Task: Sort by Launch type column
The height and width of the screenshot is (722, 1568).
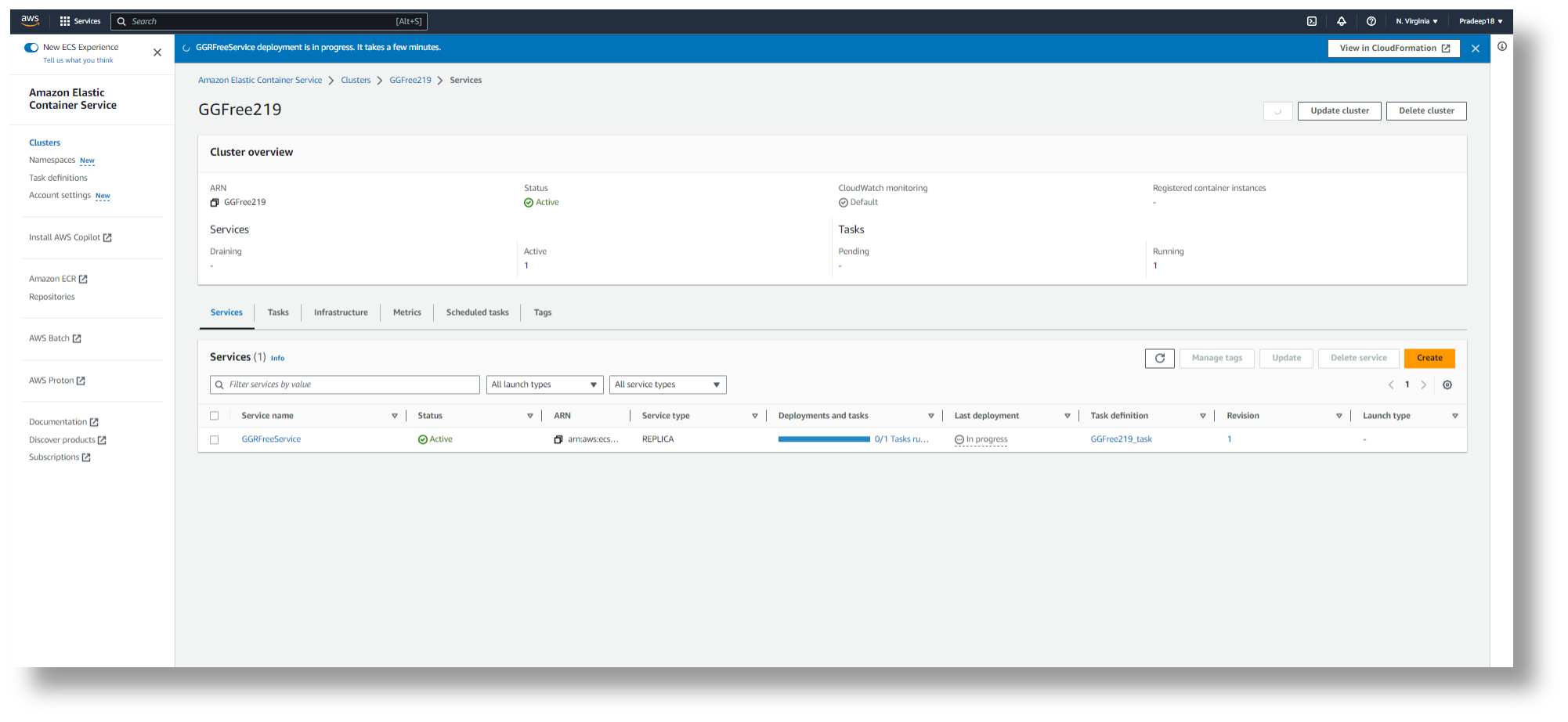Action: (x=1455, y=417)
